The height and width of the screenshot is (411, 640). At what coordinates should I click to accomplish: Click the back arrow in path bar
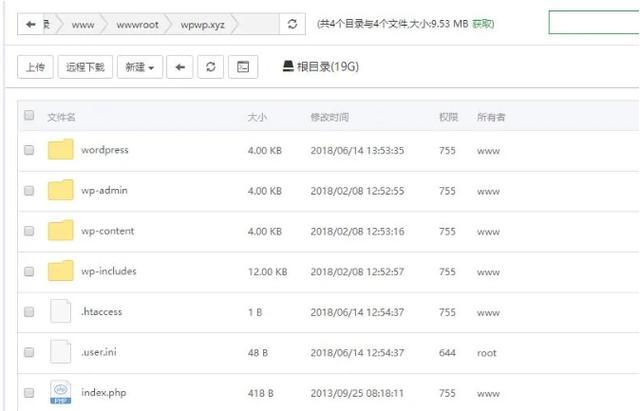click(33, 23)
